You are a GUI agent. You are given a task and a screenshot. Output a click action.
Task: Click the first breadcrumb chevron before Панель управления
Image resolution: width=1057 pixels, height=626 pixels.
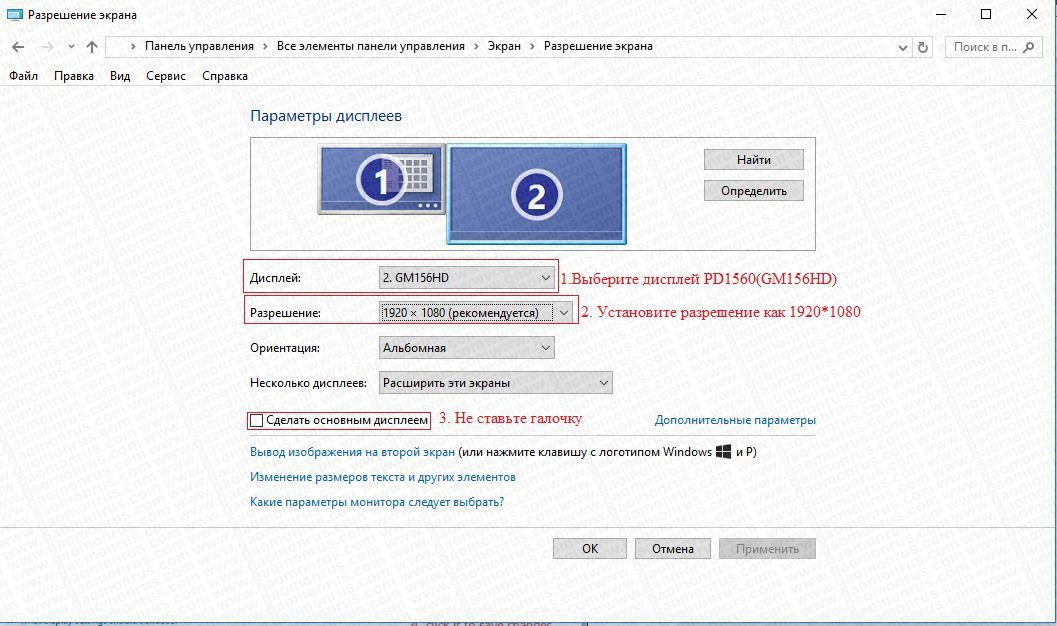tap(133, 46)
